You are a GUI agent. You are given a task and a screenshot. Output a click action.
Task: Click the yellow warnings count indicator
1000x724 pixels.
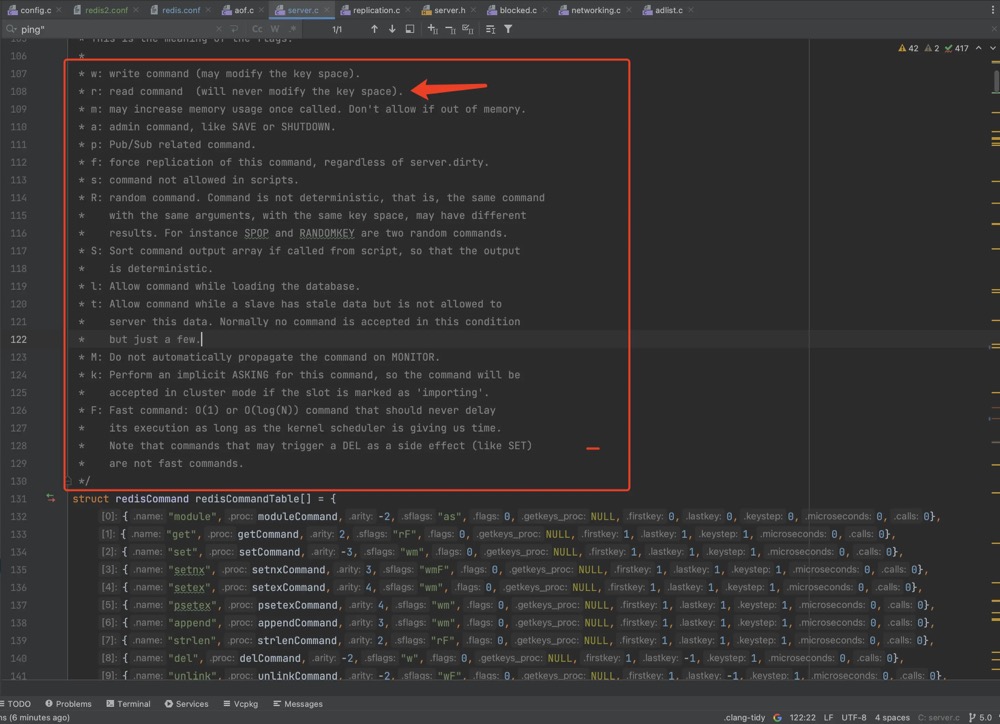point(909,48)
